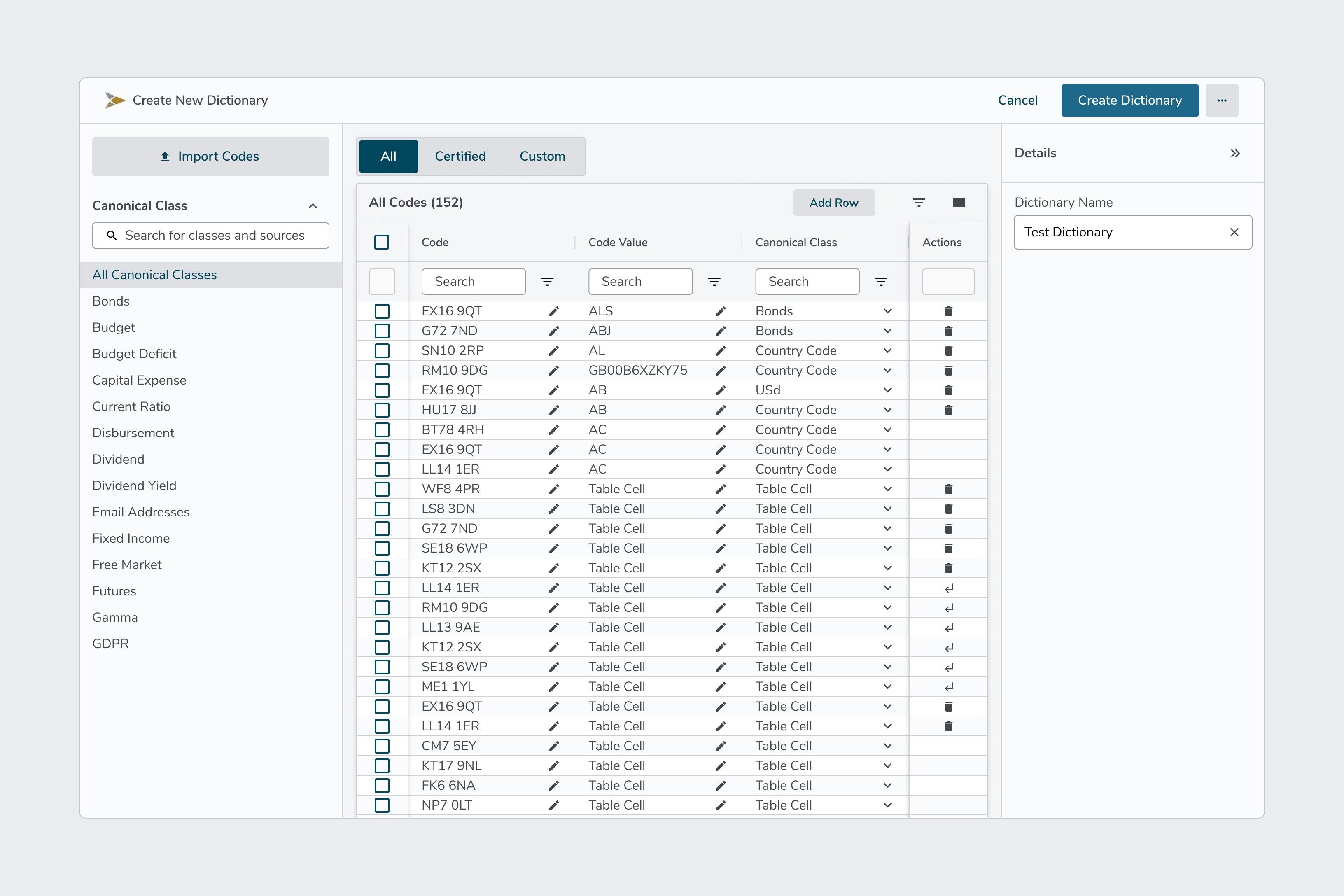This screenshot has height=896, width=1344.
Task: Delete the RM10 9DG GB00B6XZKY75 row
Action: [x=948, y=370]
